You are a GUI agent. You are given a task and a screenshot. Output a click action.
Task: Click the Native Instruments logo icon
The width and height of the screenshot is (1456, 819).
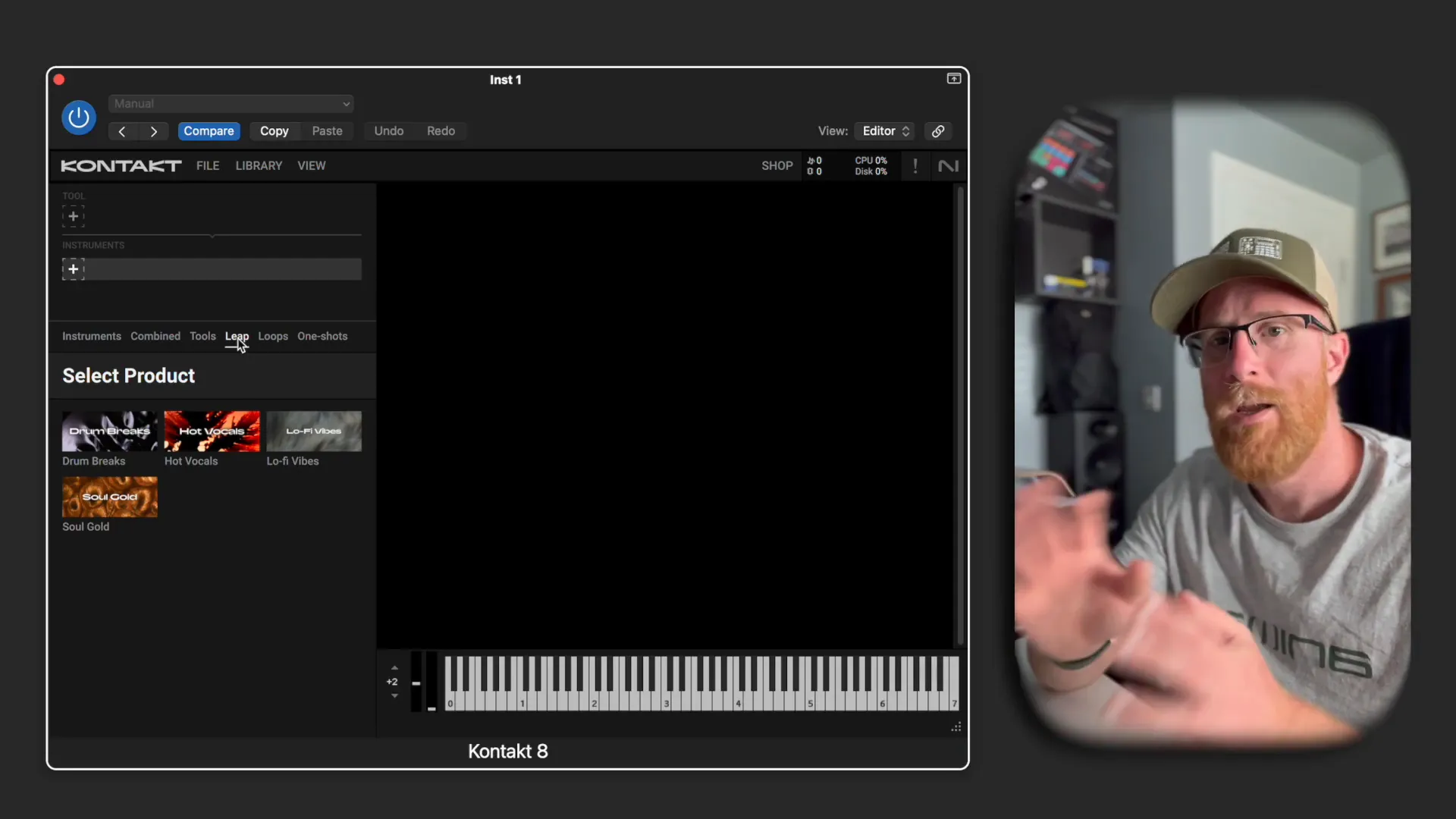tap(948, 166)
